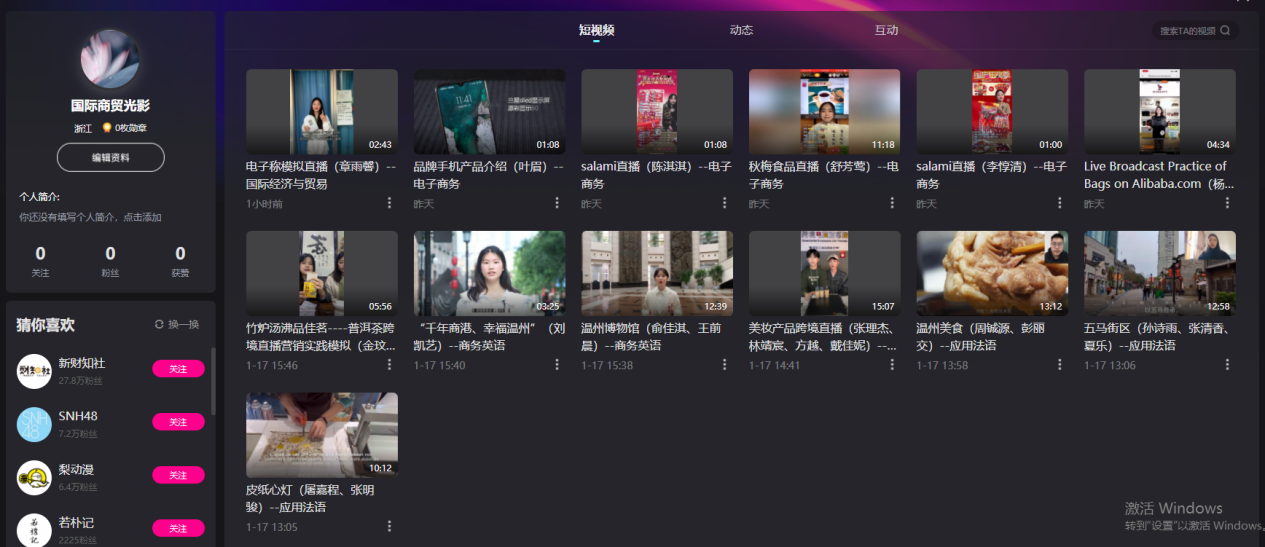Screen dimensions: 1265x547
Task: Switch to the 动态 tab
Action: 741,30
